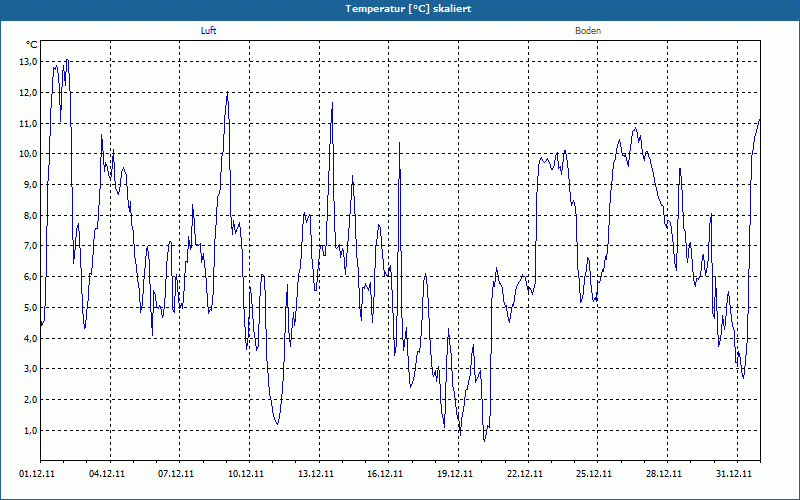Click the 11,0 y-axis label
800x500 pixels.
[x=29, y=123]
